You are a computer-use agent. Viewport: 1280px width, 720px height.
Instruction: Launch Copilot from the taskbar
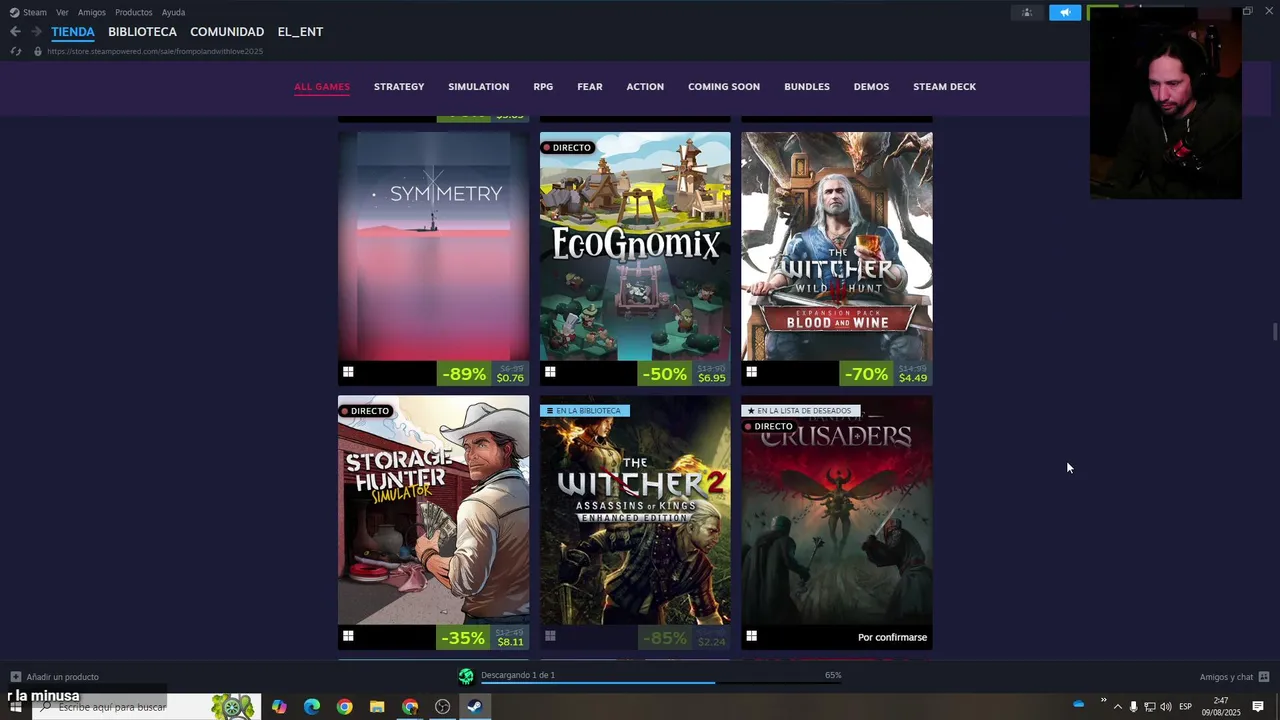pyautogui.click(x=279, y=707)
